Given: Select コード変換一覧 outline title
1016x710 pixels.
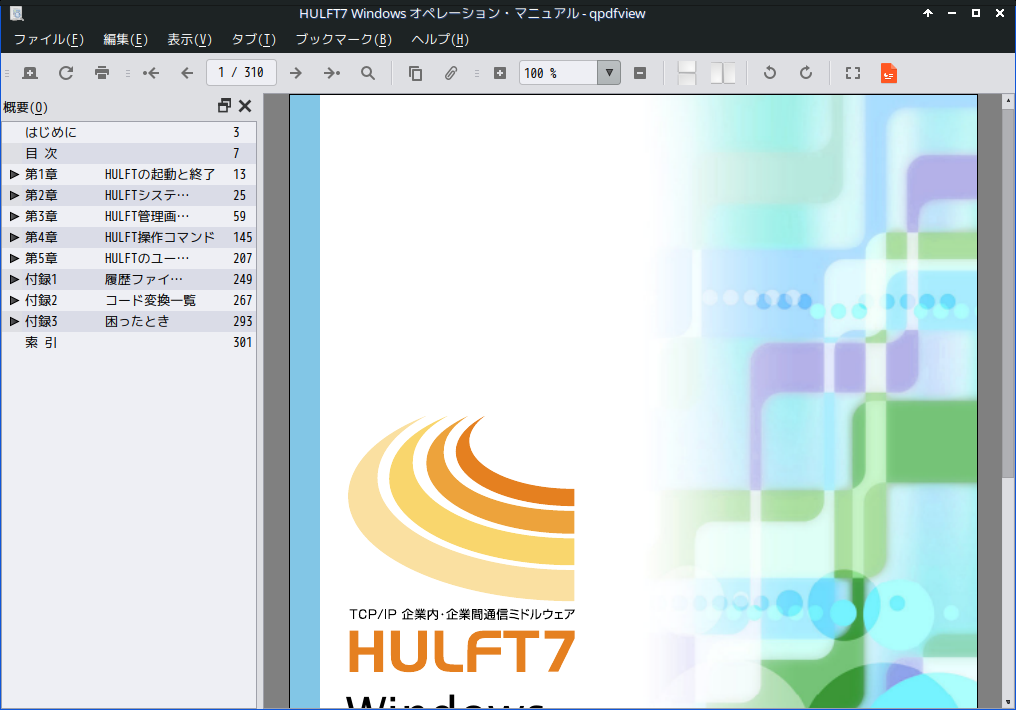Looking at the screenshot, I should [x=150, y=300].
